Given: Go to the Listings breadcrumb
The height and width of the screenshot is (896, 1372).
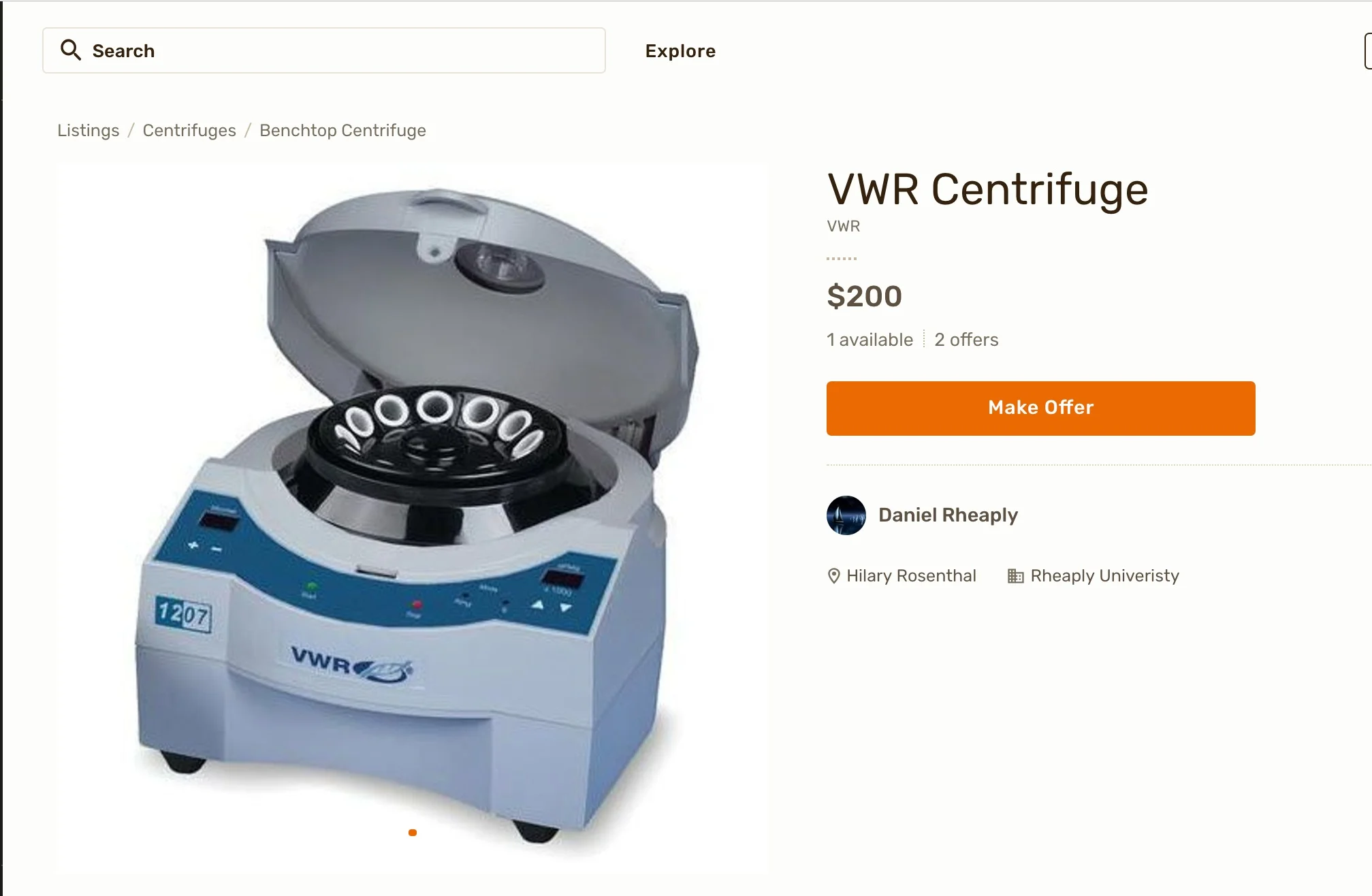Looking at the screenshot, I should click(x=88, y=130).
